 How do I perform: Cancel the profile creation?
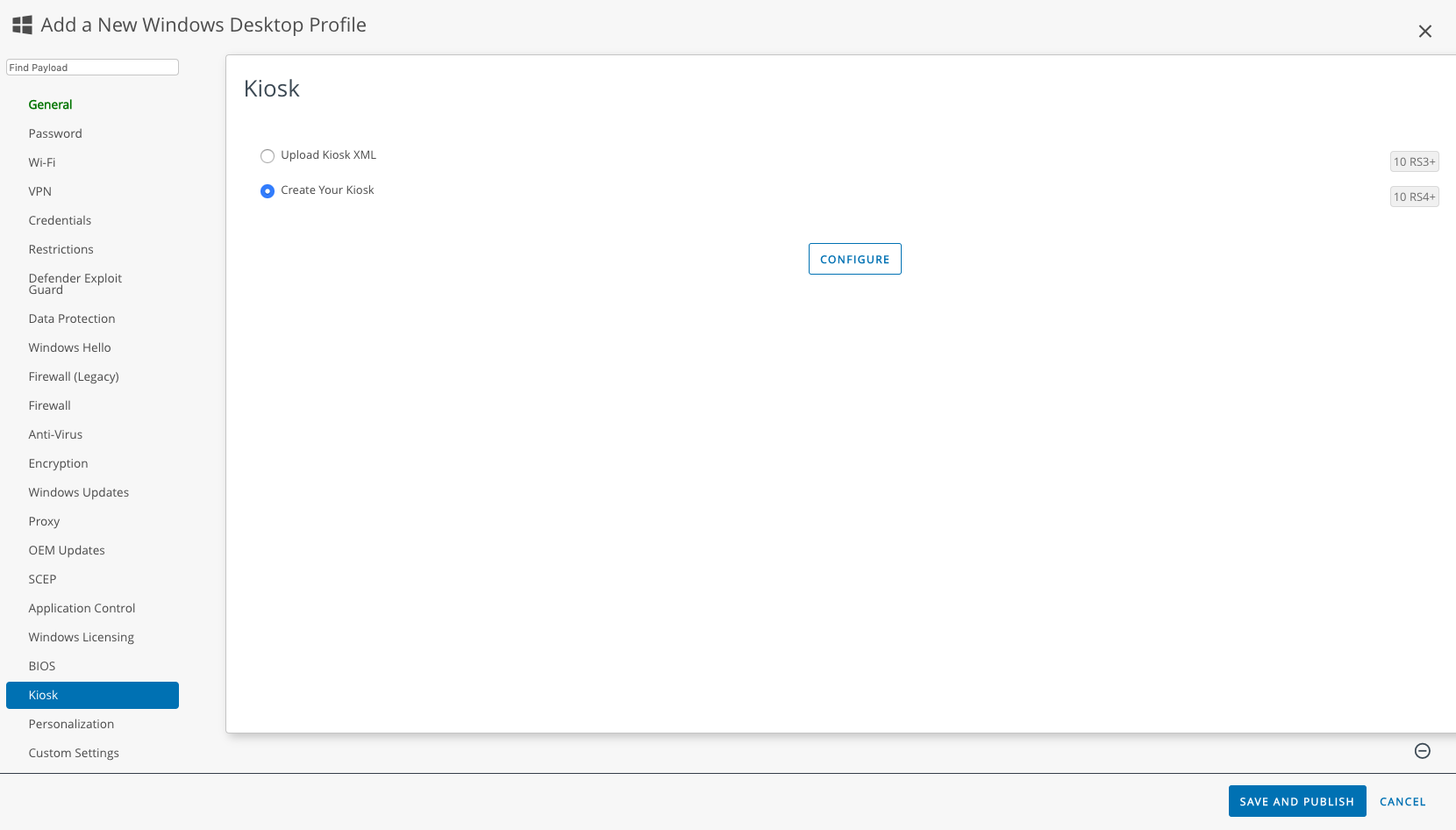coord(1402,801)
